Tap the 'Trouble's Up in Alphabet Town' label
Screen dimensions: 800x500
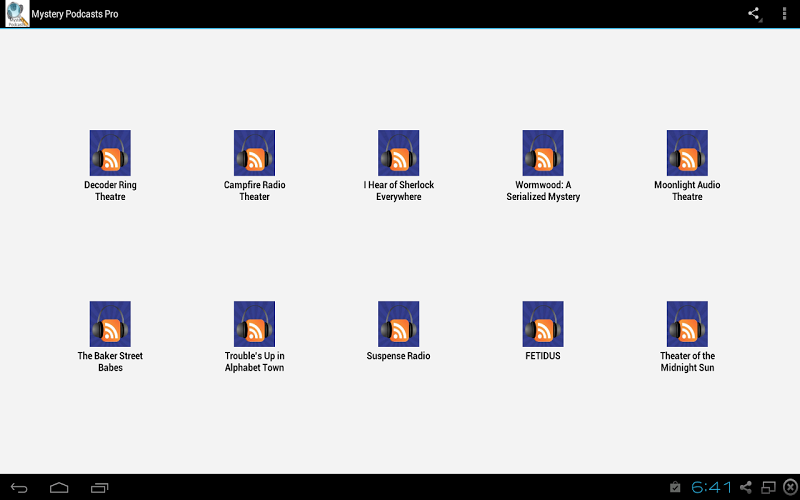[255, 362]
